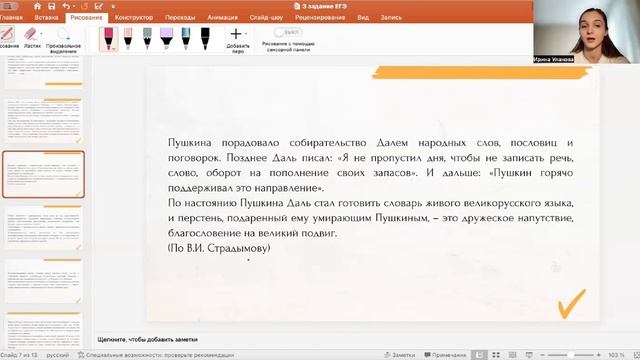Select the blue pen
Screen dimensions: 640x360
pos(186,39)
